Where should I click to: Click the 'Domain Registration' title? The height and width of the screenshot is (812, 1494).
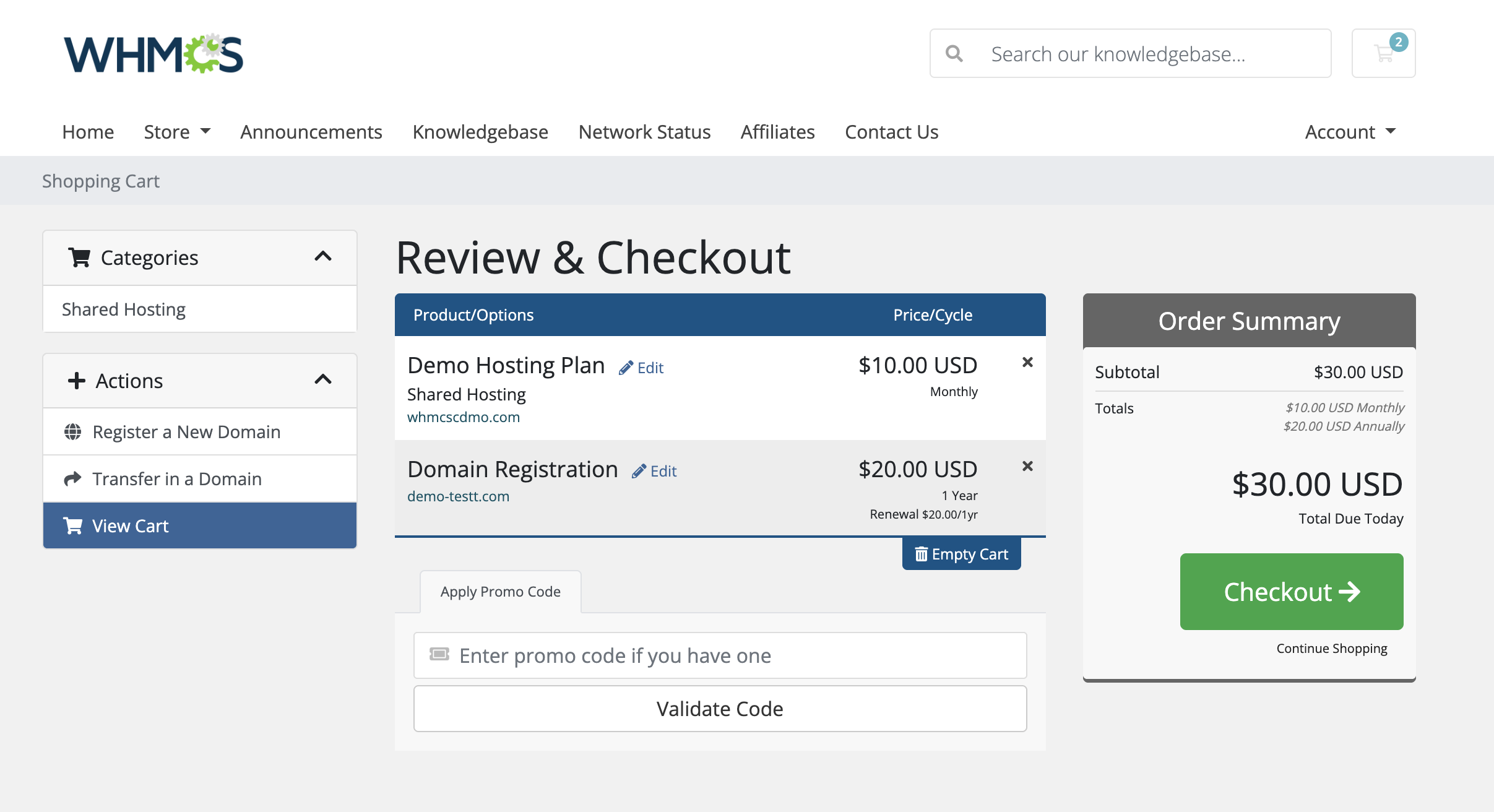tap(512, 469)
